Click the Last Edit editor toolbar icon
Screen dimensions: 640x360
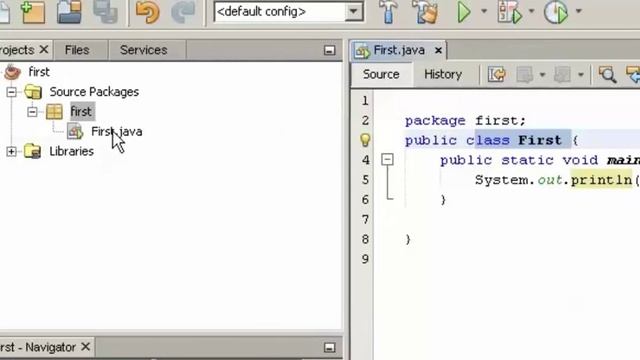(x=497, y=75)
